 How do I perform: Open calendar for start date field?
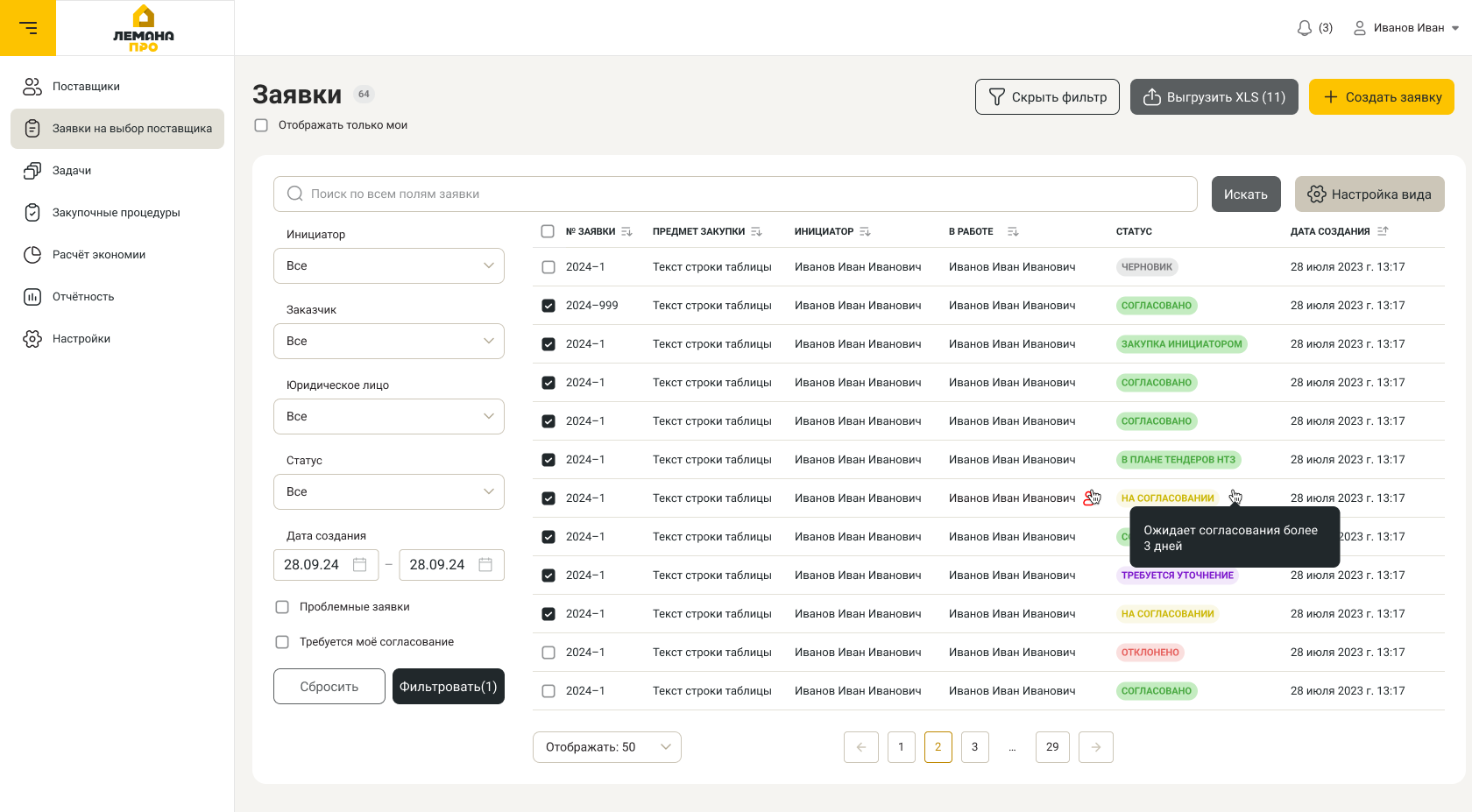(x=359, y=565)
